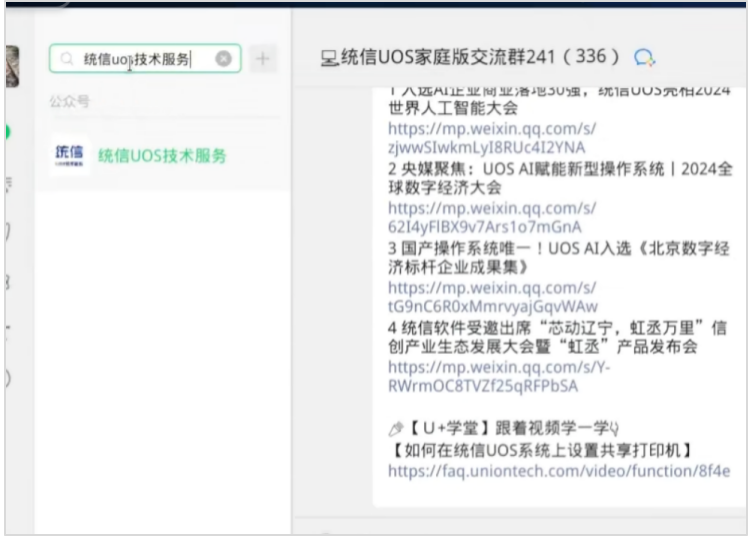Open the link ending tG9nC6R0xMmrvyajGqvWAw
Screen dimensions: 754x540
pos(493,297)
